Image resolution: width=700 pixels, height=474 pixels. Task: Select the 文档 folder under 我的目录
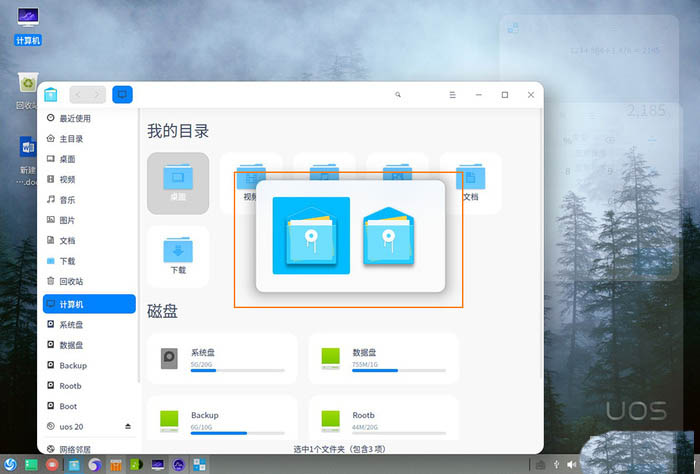pos(471,183)
